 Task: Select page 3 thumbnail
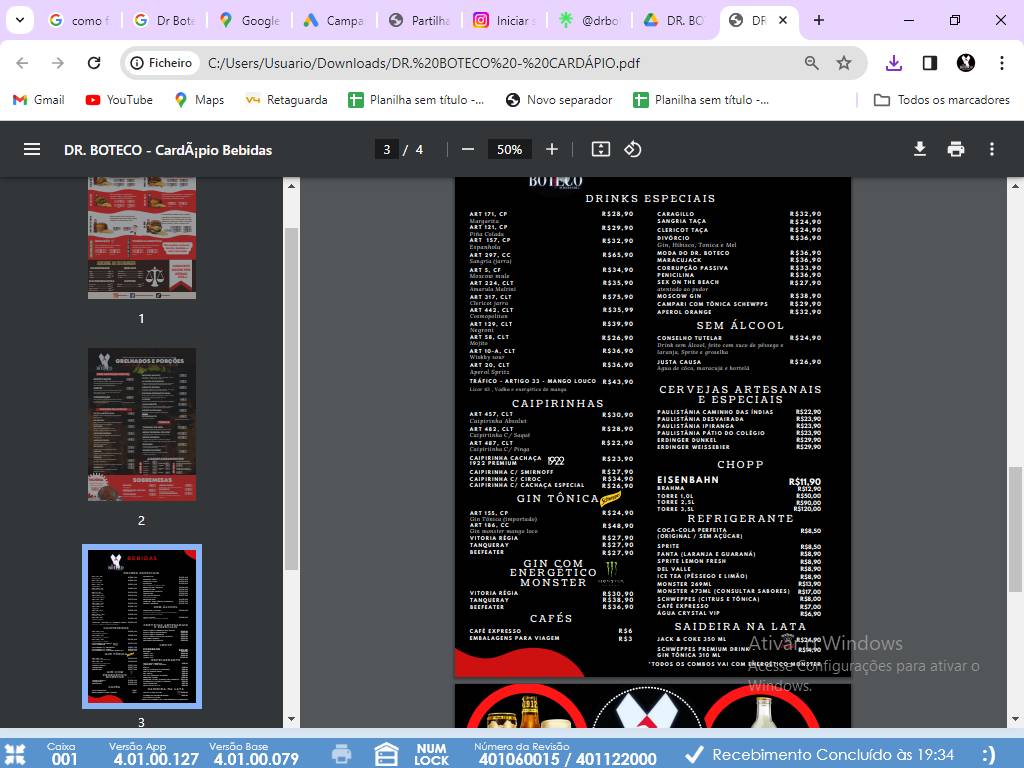pos(142,626)
